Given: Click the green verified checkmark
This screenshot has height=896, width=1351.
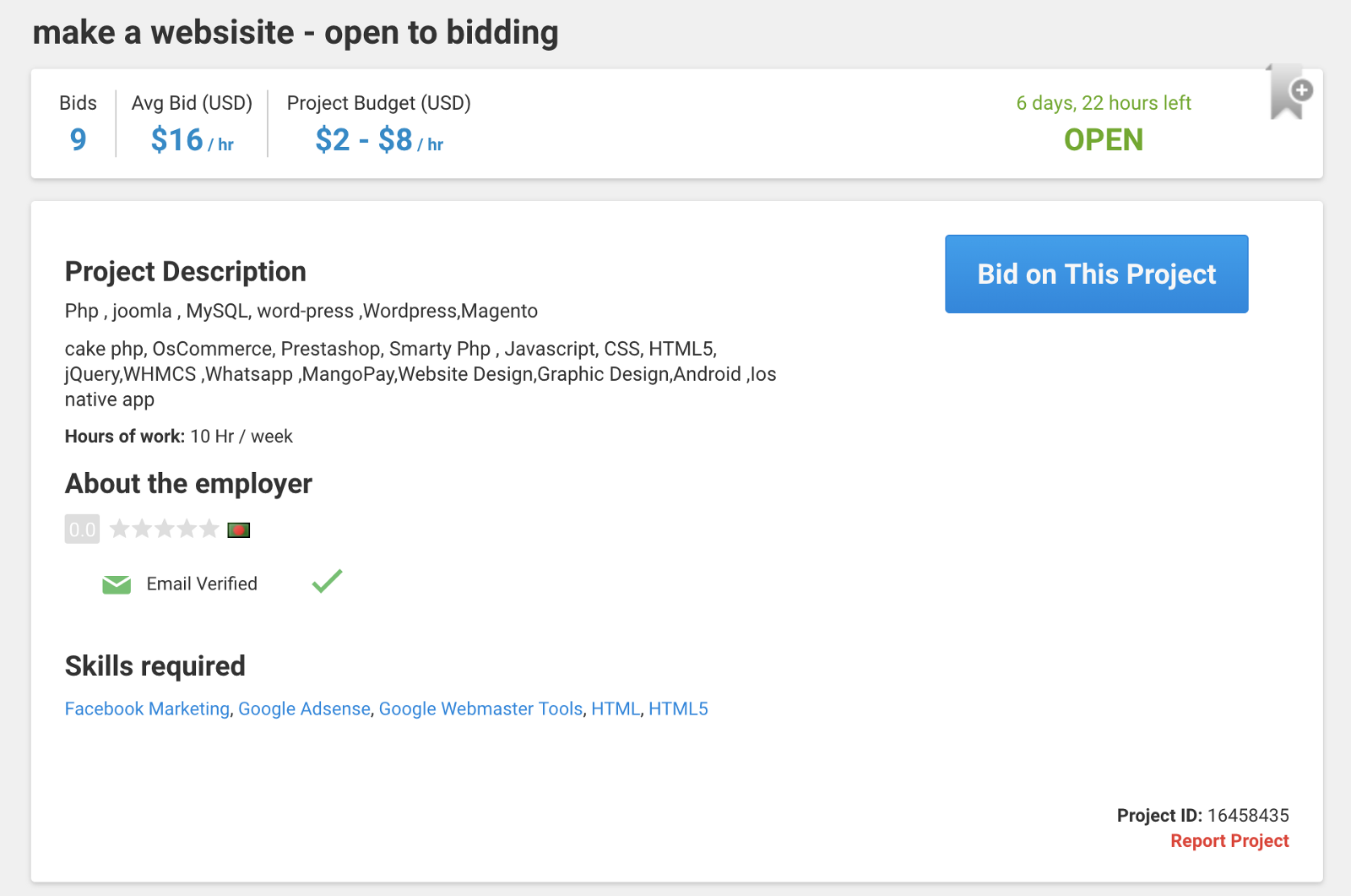Looking at the screenshot, I should click(x=327, y=581).
